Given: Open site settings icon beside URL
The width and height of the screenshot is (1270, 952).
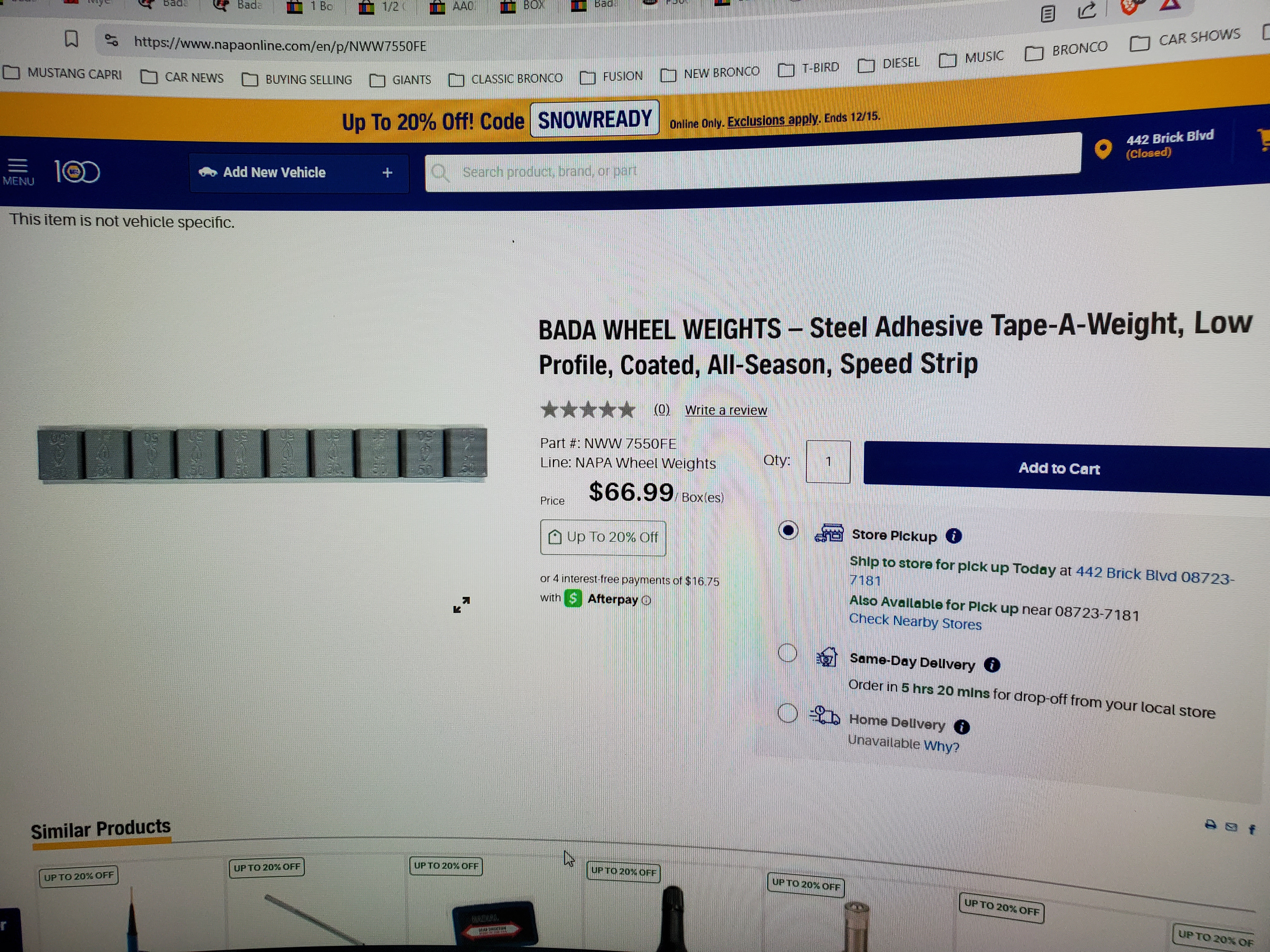Looking at the screenshot, I should [x=112, y=40].
